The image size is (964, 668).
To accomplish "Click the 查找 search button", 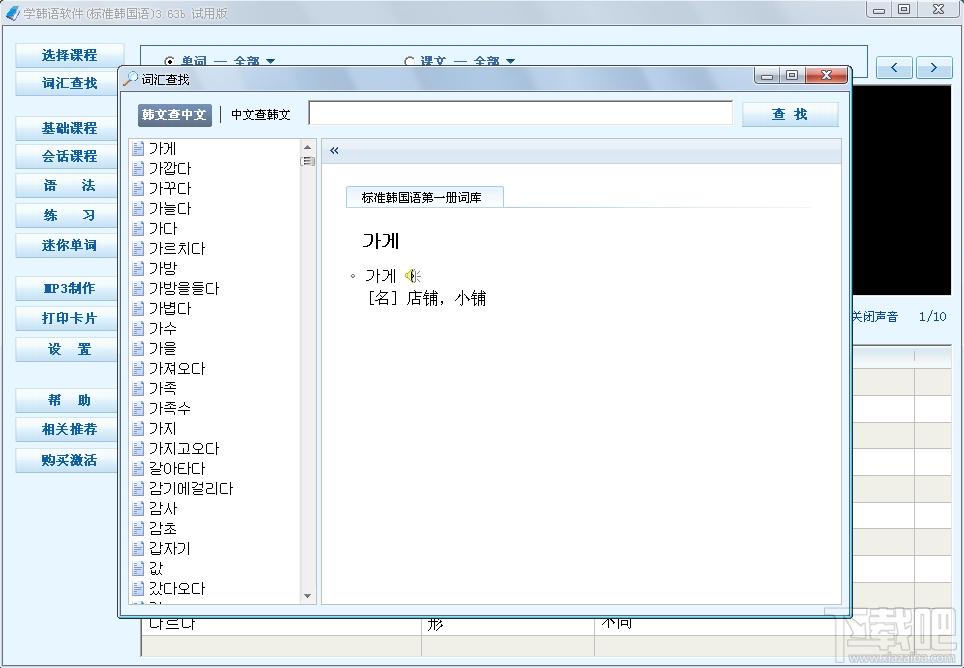I will [790, 114].
